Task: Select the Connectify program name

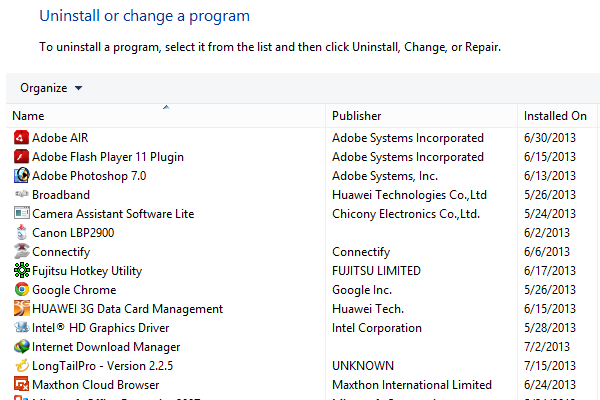Action: 61,252
